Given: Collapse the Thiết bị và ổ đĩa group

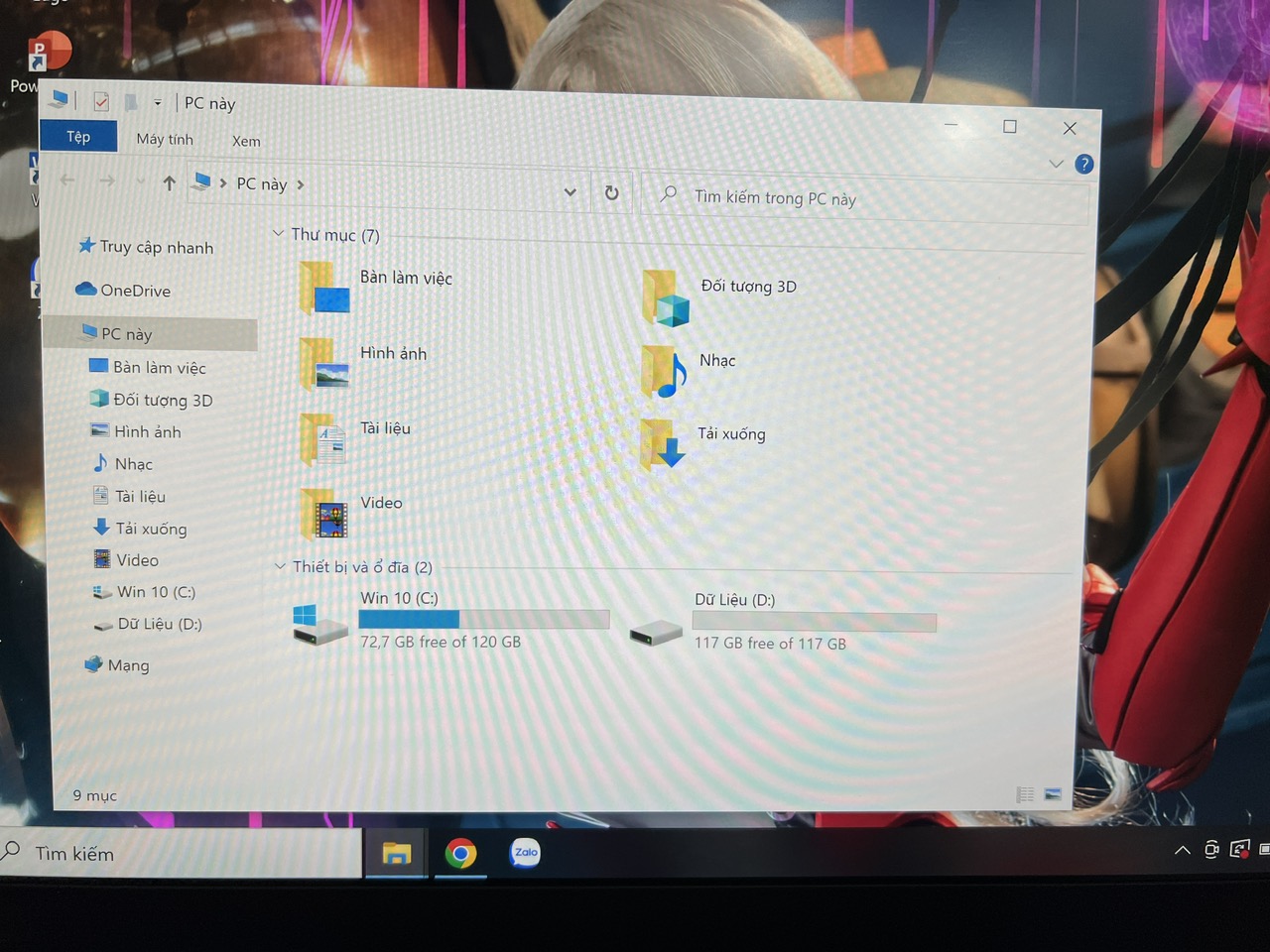Looking at the screenshot, I should tap(280, 566).
